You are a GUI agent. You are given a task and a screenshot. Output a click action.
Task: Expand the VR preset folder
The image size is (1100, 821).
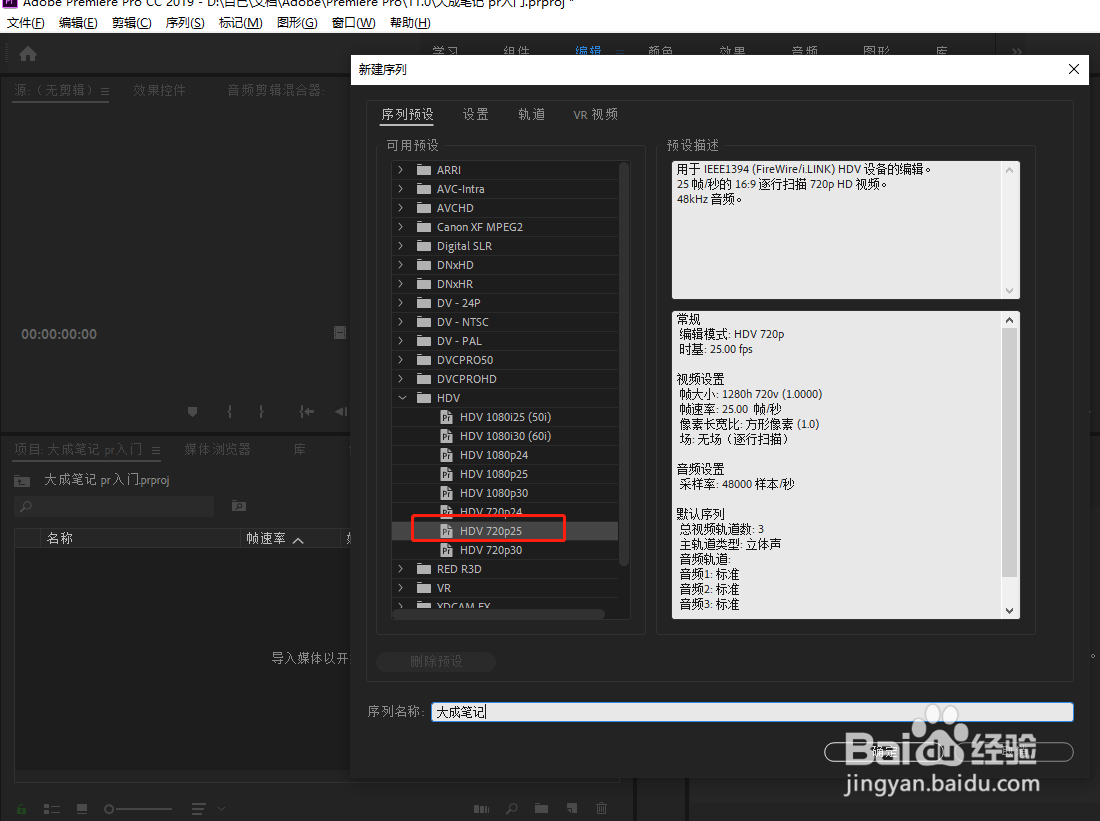click(401, 587)
